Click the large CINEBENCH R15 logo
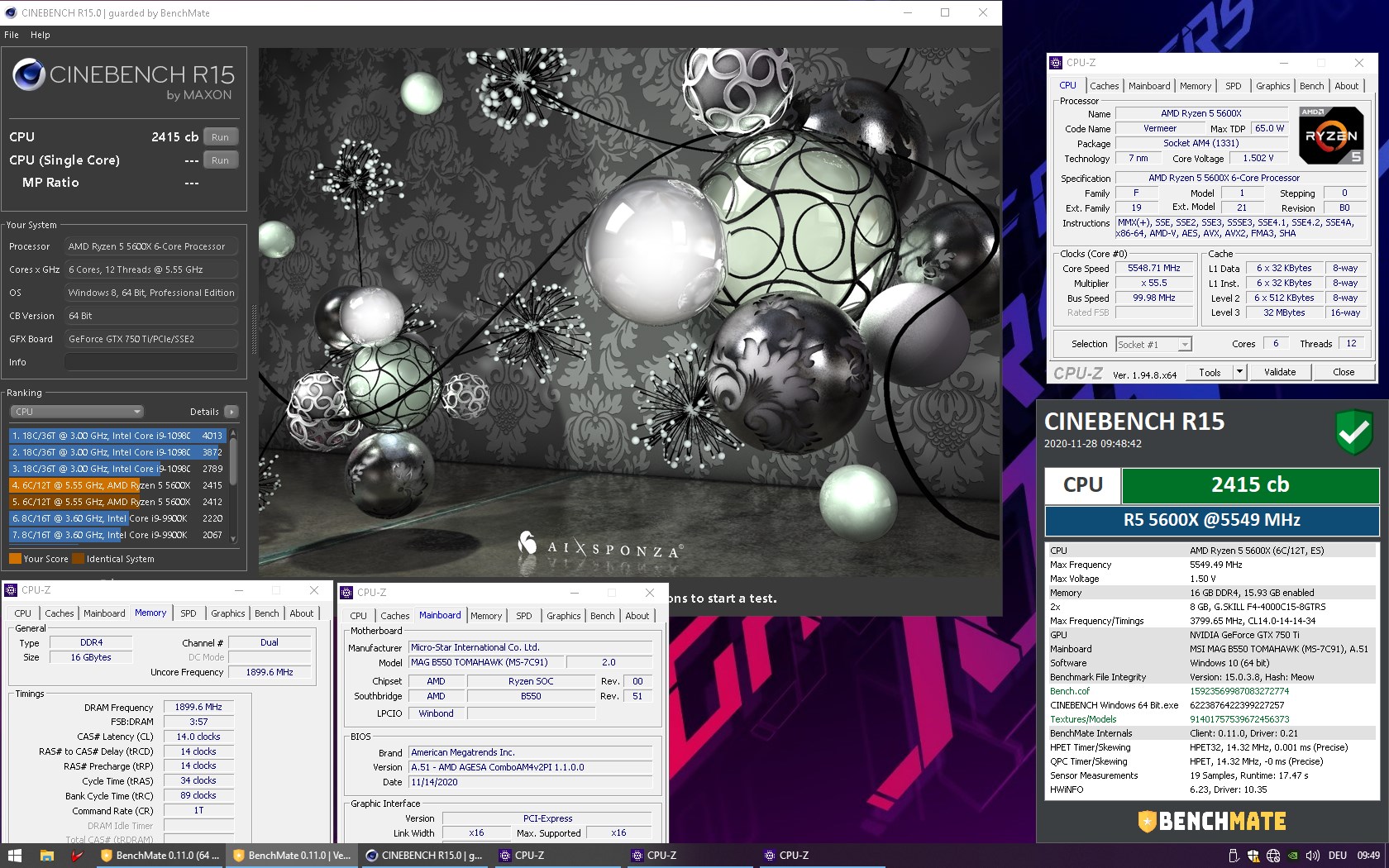The width and height of the screenshot is (1389, 868). 124,81
